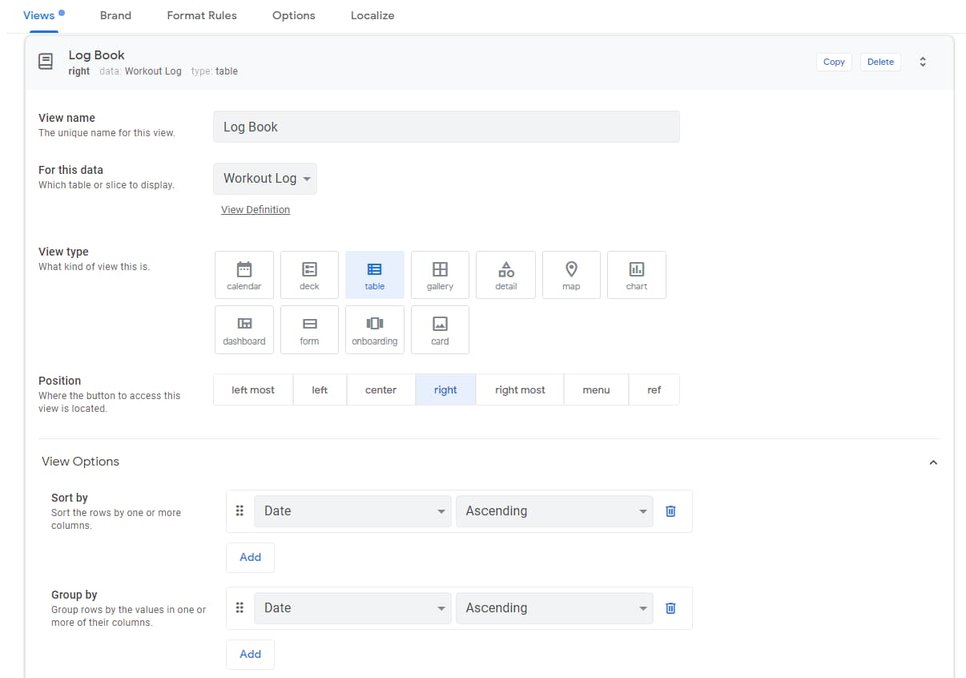
Task: Pick the chart view type
Action: (636, 274)
